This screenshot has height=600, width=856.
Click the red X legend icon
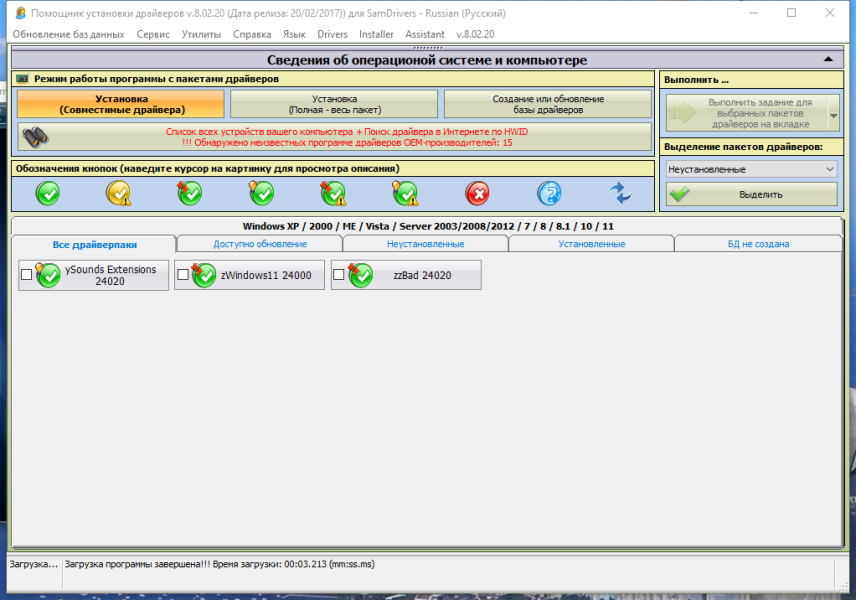coord(478,193)
